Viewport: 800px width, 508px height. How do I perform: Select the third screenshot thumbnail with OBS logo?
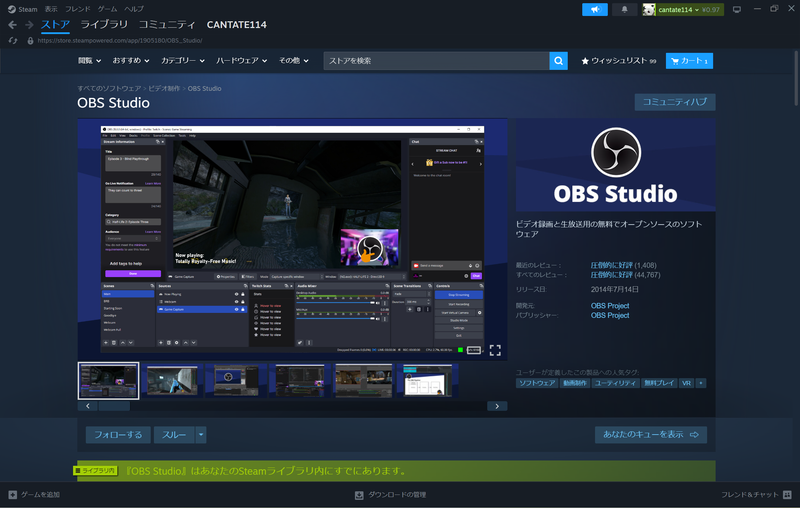click(x=236, y=381)
